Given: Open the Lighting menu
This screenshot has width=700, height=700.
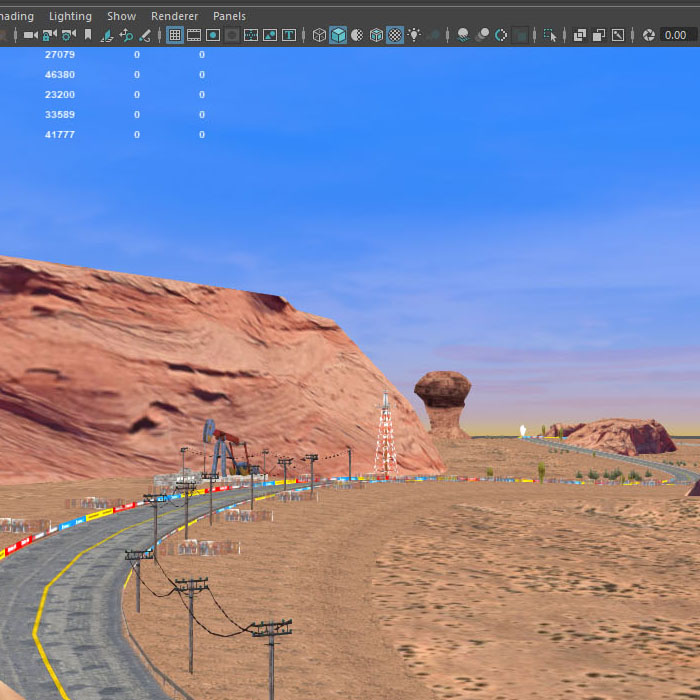Looking at the screenshot, I should 70,16.
